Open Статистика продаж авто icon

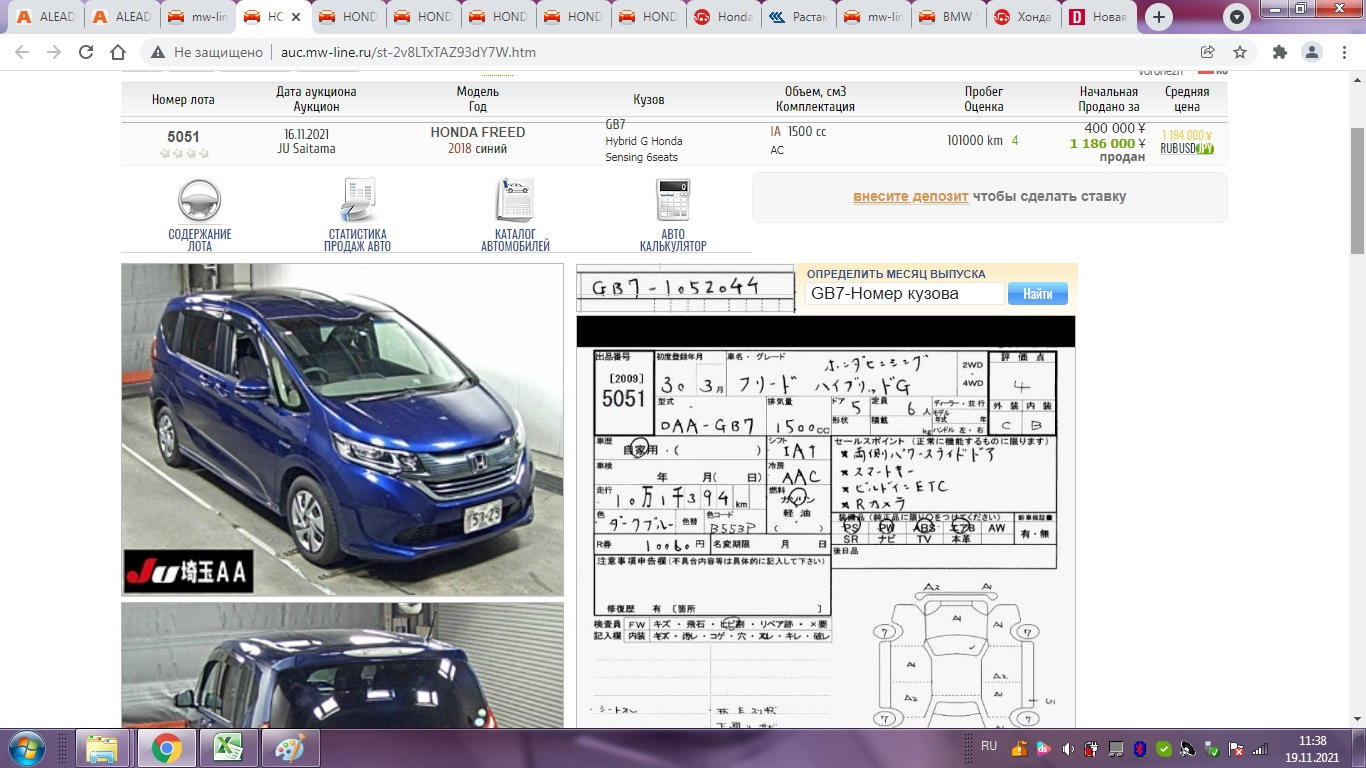pos(357,201)
